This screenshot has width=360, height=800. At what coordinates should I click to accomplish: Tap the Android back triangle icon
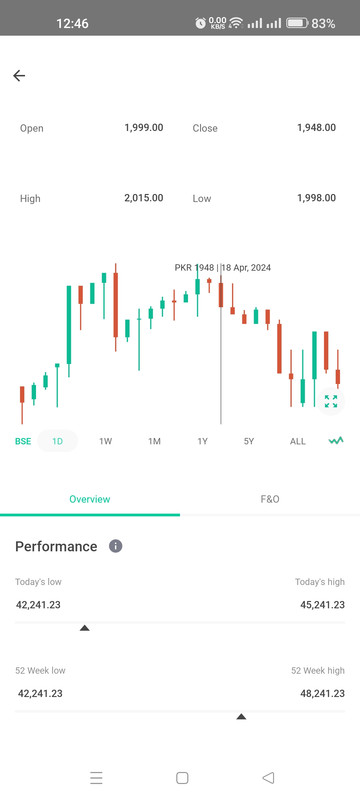pyautogui.click(x=268, y=778)
